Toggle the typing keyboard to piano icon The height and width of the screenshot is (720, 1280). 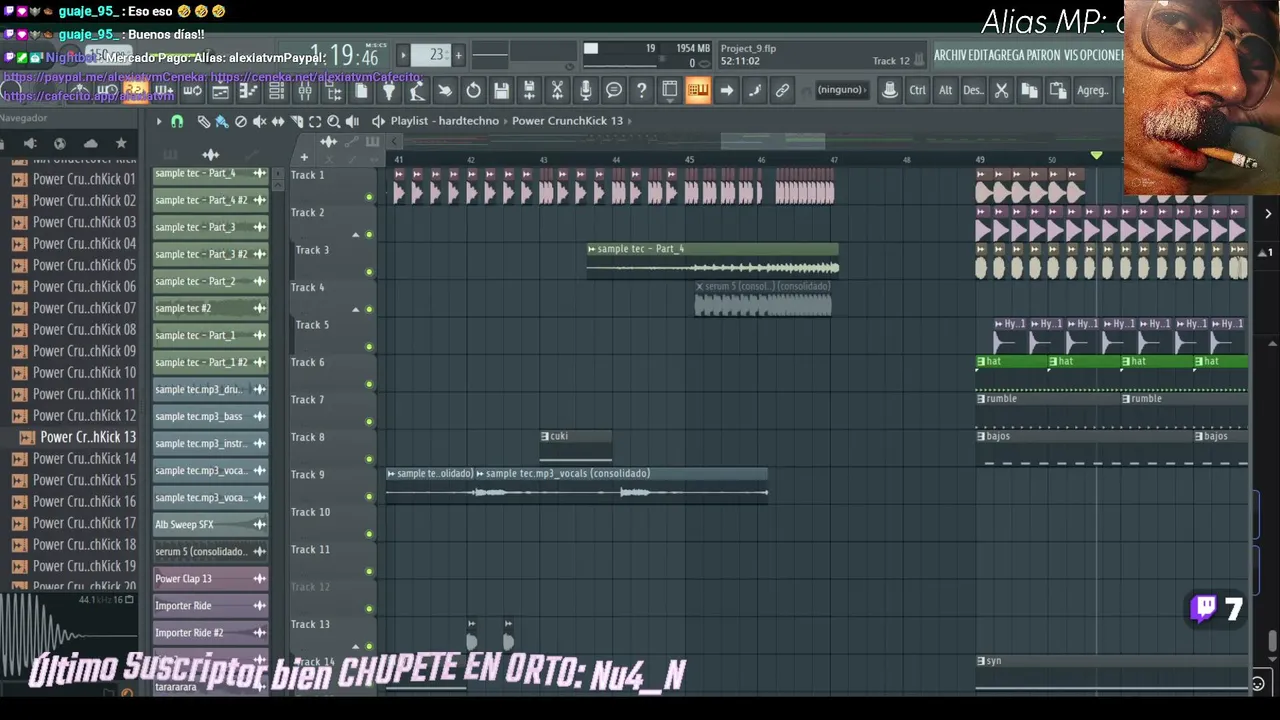click(698, 91)
